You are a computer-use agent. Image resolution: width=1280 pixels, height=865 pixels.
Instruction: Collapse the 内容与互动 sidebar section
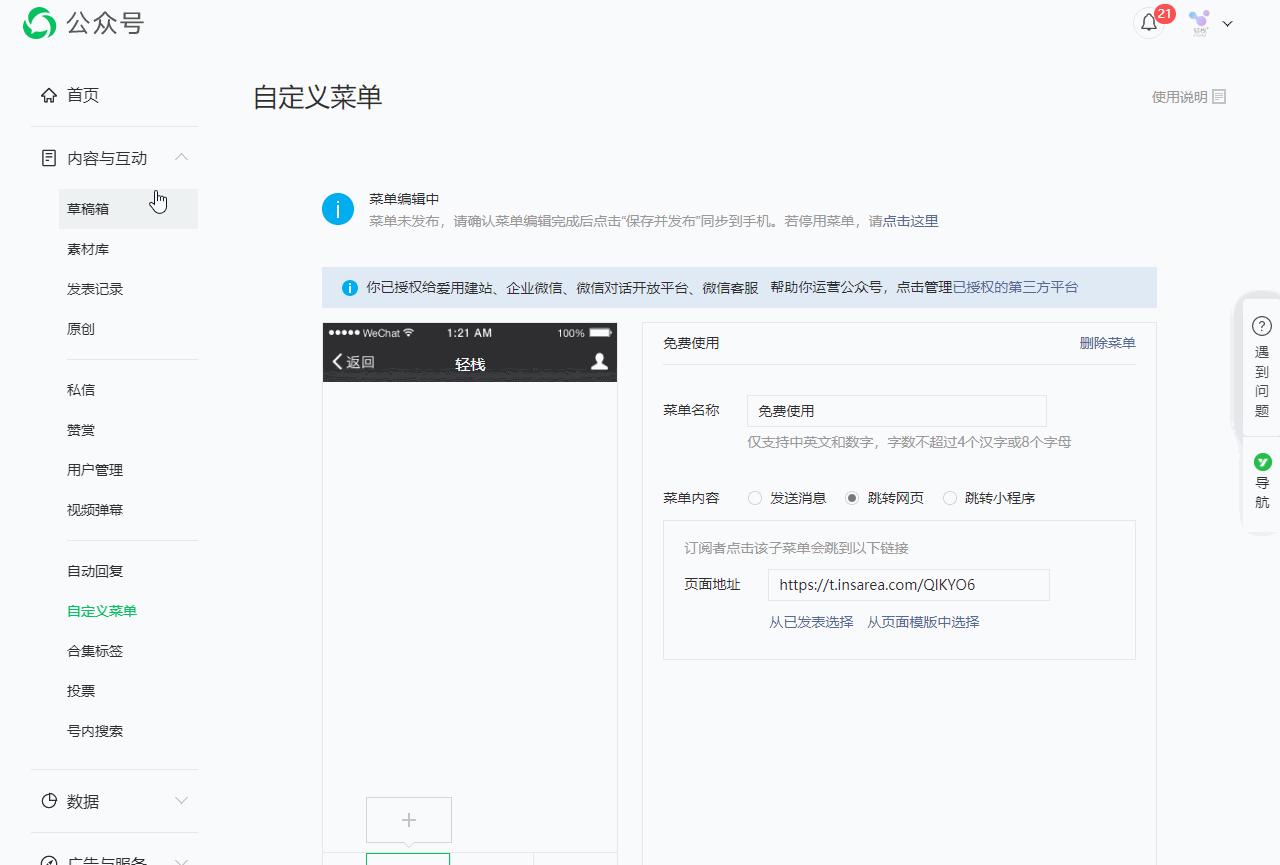tap(181, 157)
